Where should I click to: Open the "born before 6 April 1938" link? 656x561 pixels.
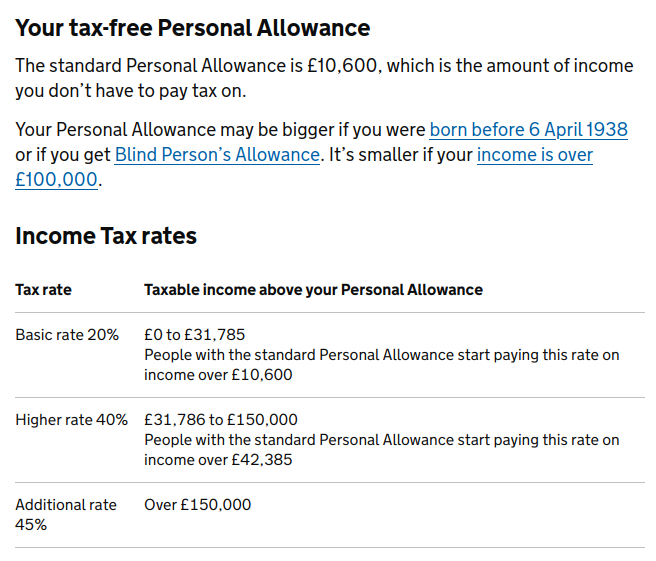[528, 130]
